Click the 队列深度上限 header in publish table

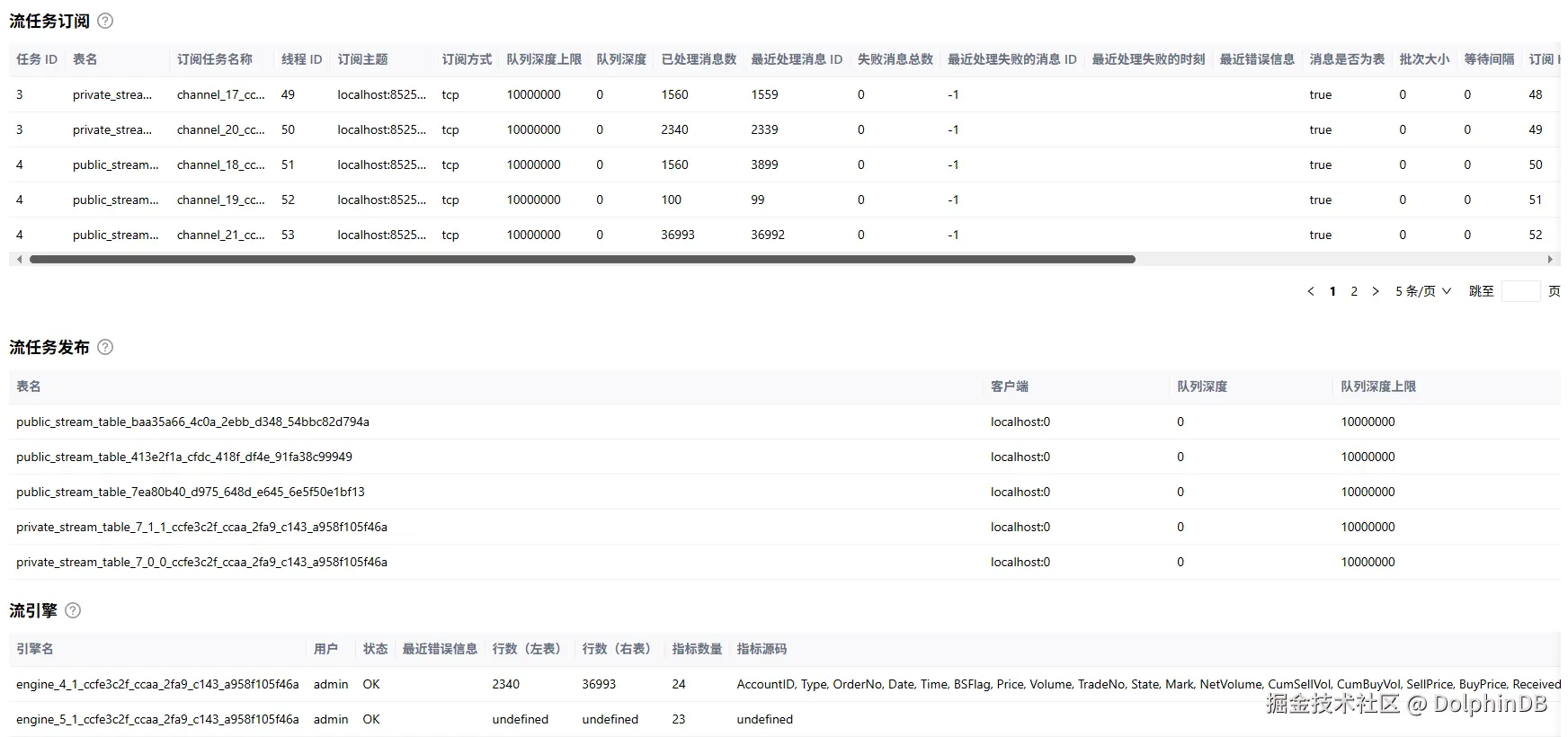(x=1378, y=386)
